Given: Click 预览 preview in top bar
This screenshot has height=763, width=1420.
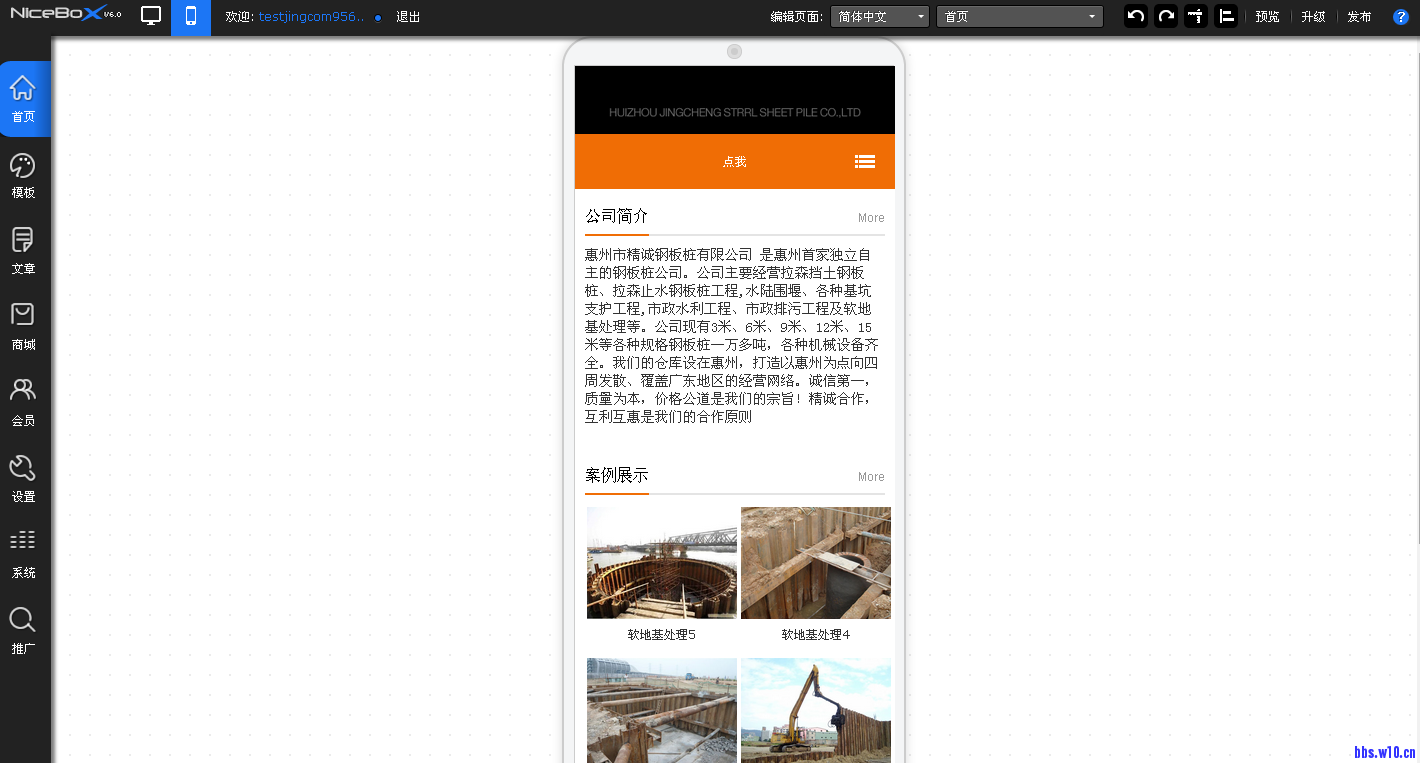Looking at the screenshot, I should coord(1267,17).
